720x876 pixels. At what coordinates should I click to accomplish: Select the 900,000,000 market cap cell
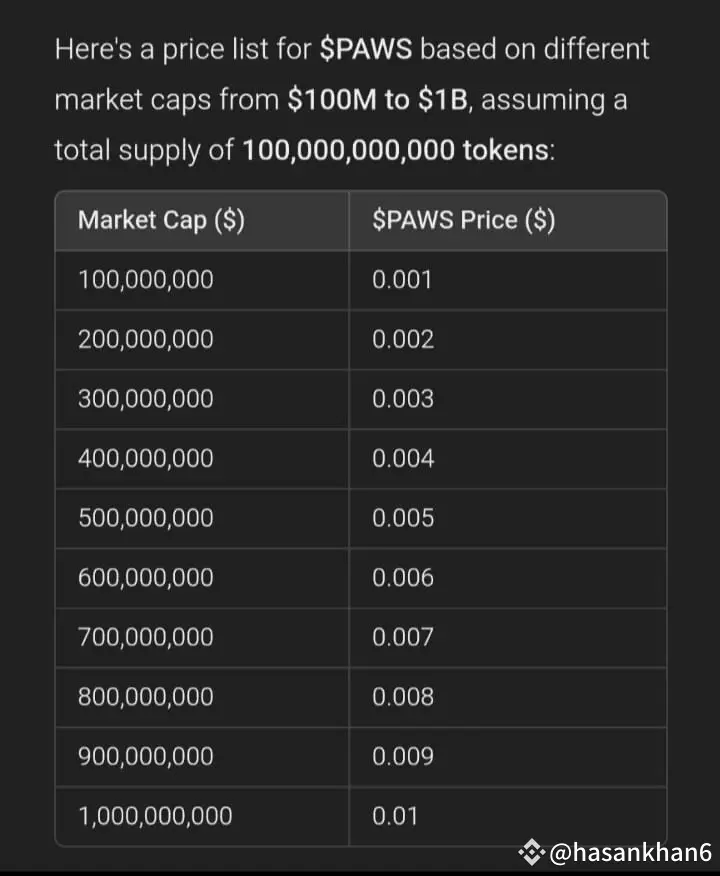146,757
